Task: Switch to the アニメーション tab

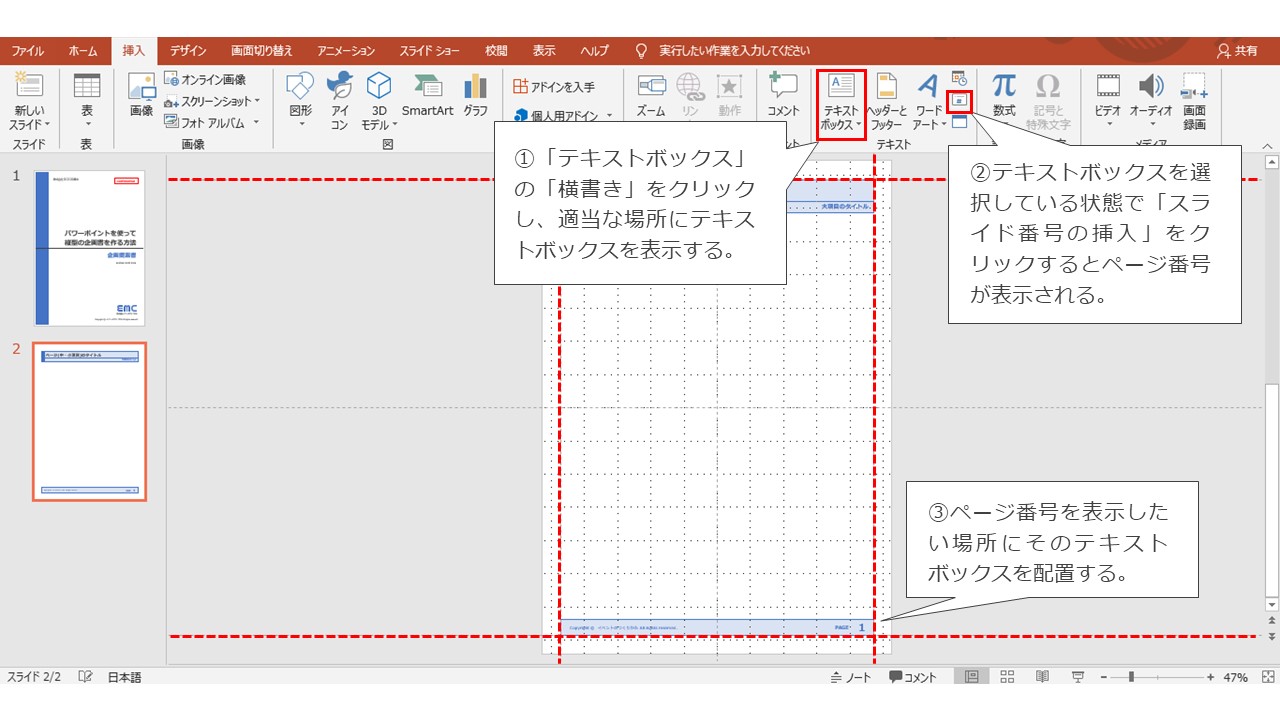Action: pos(346,51)
